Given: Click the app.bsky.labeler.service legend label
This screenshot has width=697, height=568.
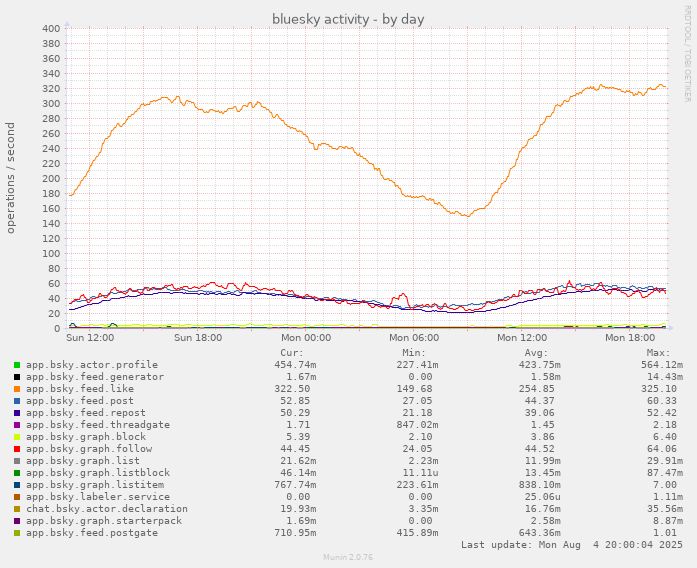Looking at the screenshot, I should [x=98, y=497].
